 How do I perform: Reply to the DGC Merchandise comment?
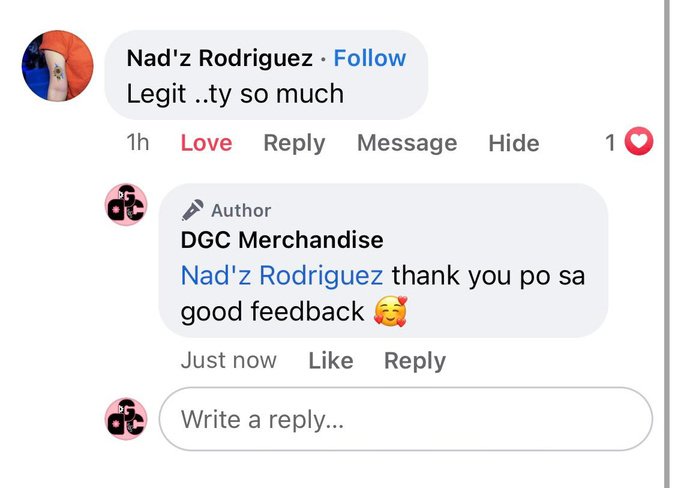(415, 361)
